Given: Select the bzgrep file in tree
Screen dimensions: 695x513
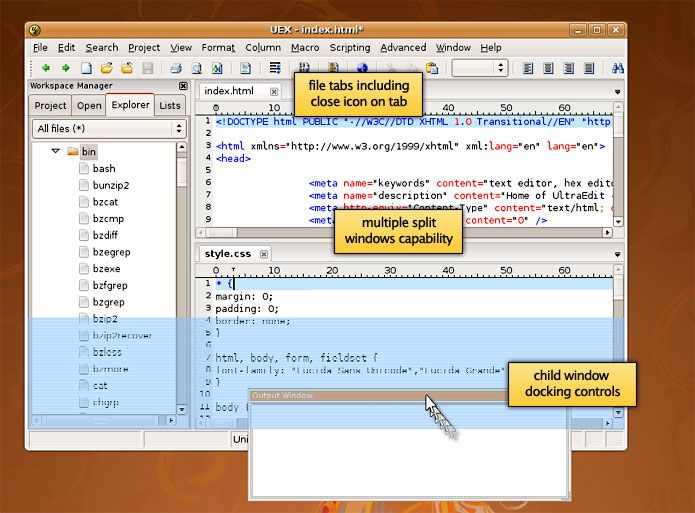Looking at the screenshot, I should 109,302.
